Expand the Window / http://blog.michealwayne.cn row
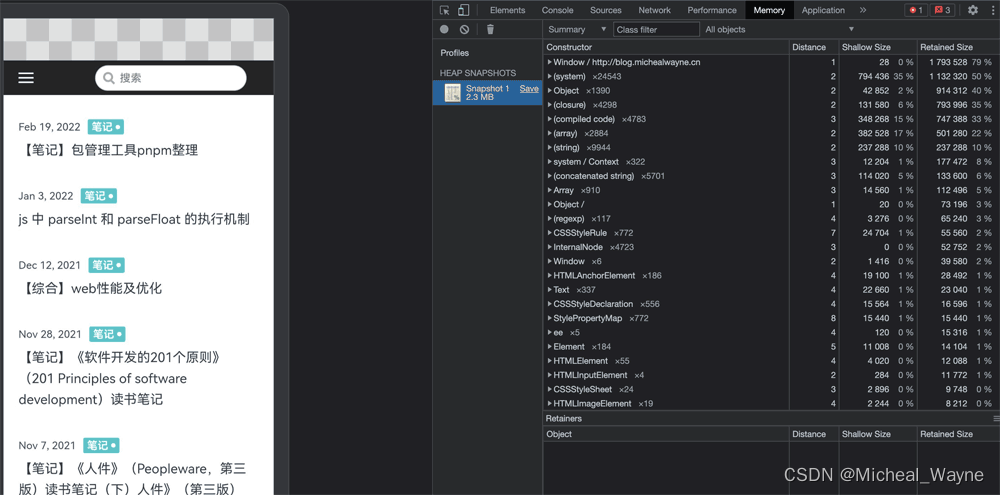Screen dimensions: 1000x495 click(550, 62)
